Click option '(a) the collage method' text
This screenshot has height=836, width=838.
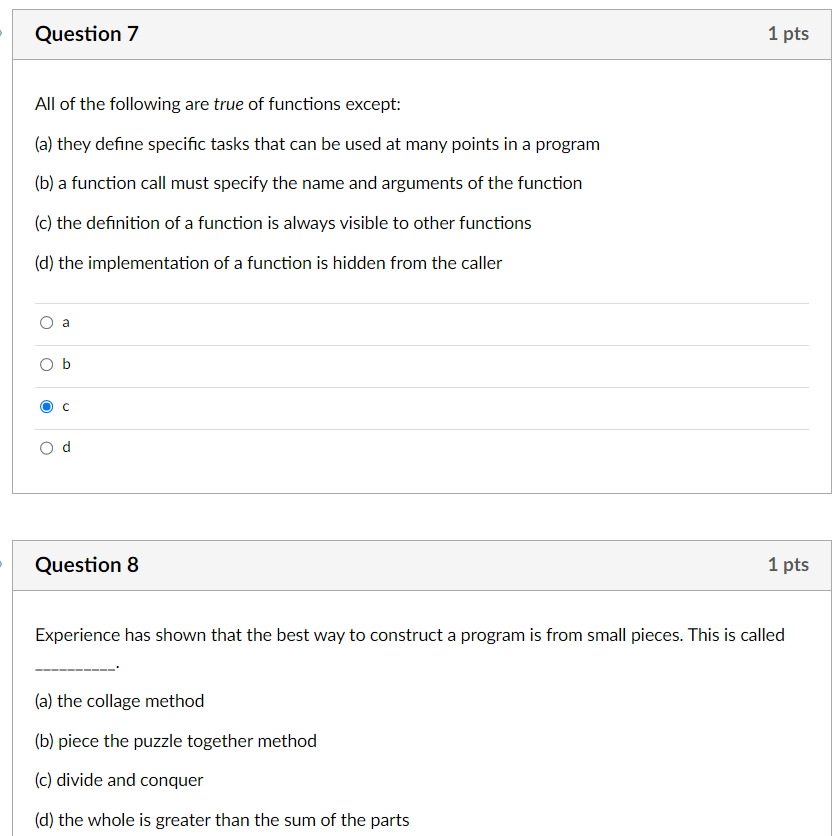119,701
